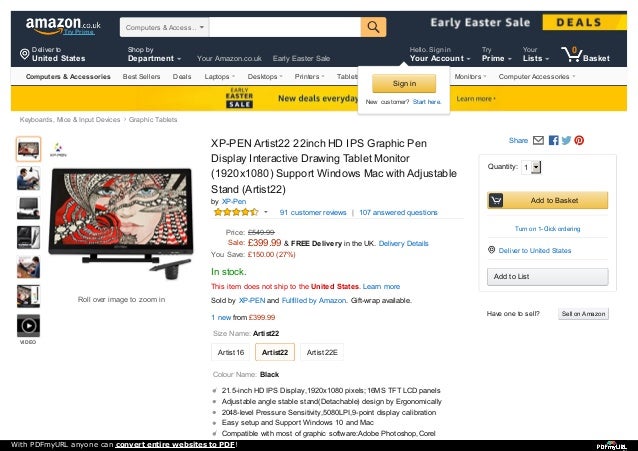This screenshot has height=451, width=638.
Task: Click the delivery location pin icon
Action: point(24,54)
